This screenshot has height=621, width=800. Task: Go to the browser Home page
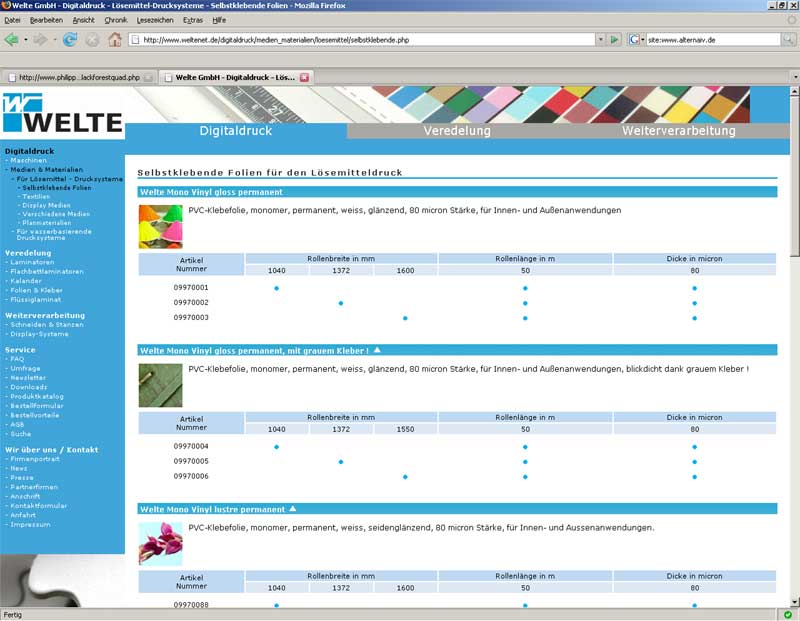click(115, 40)
